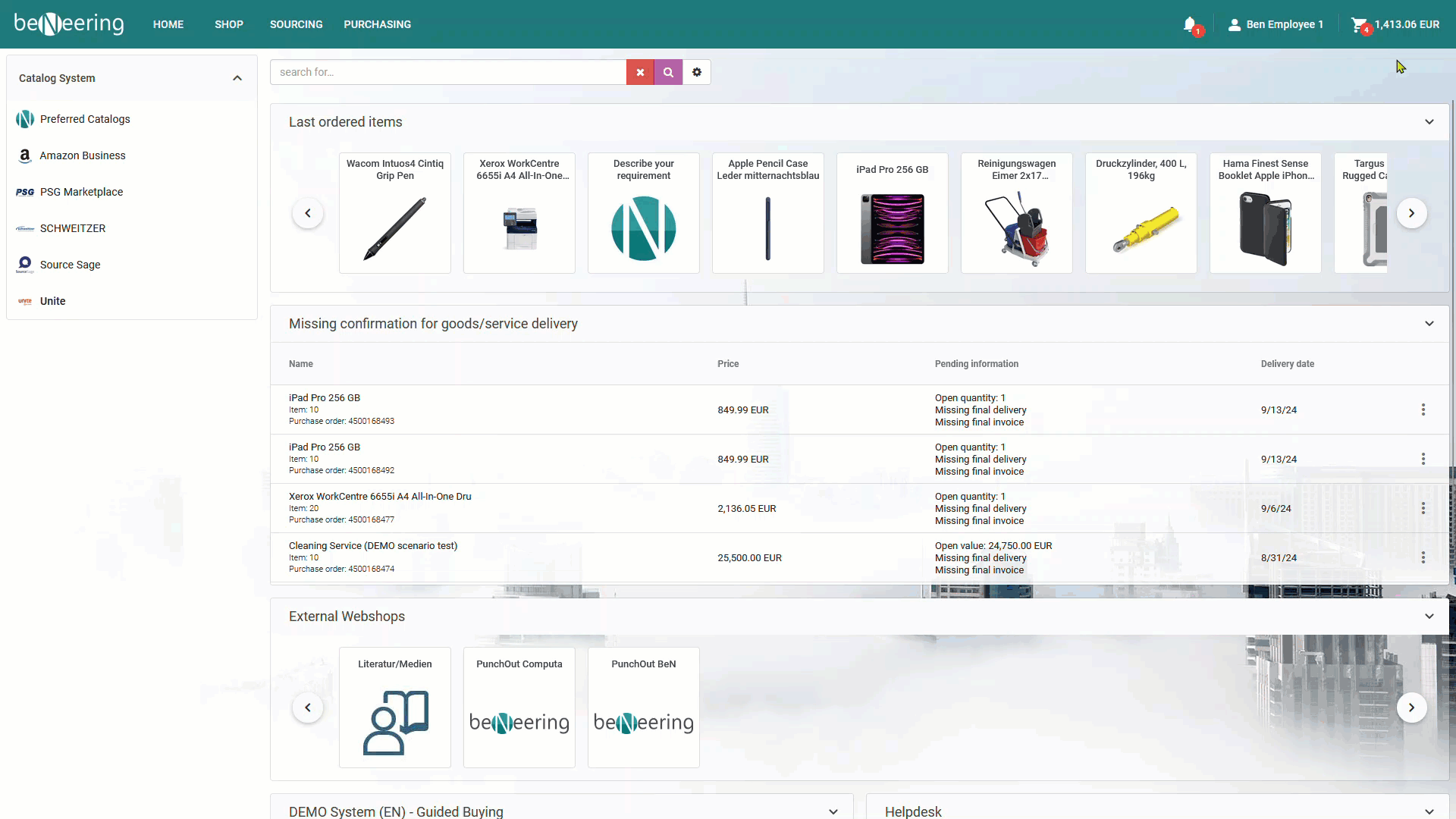Click the Preferred Catalogs icon
1456x819 pixels.
(25, 119)
